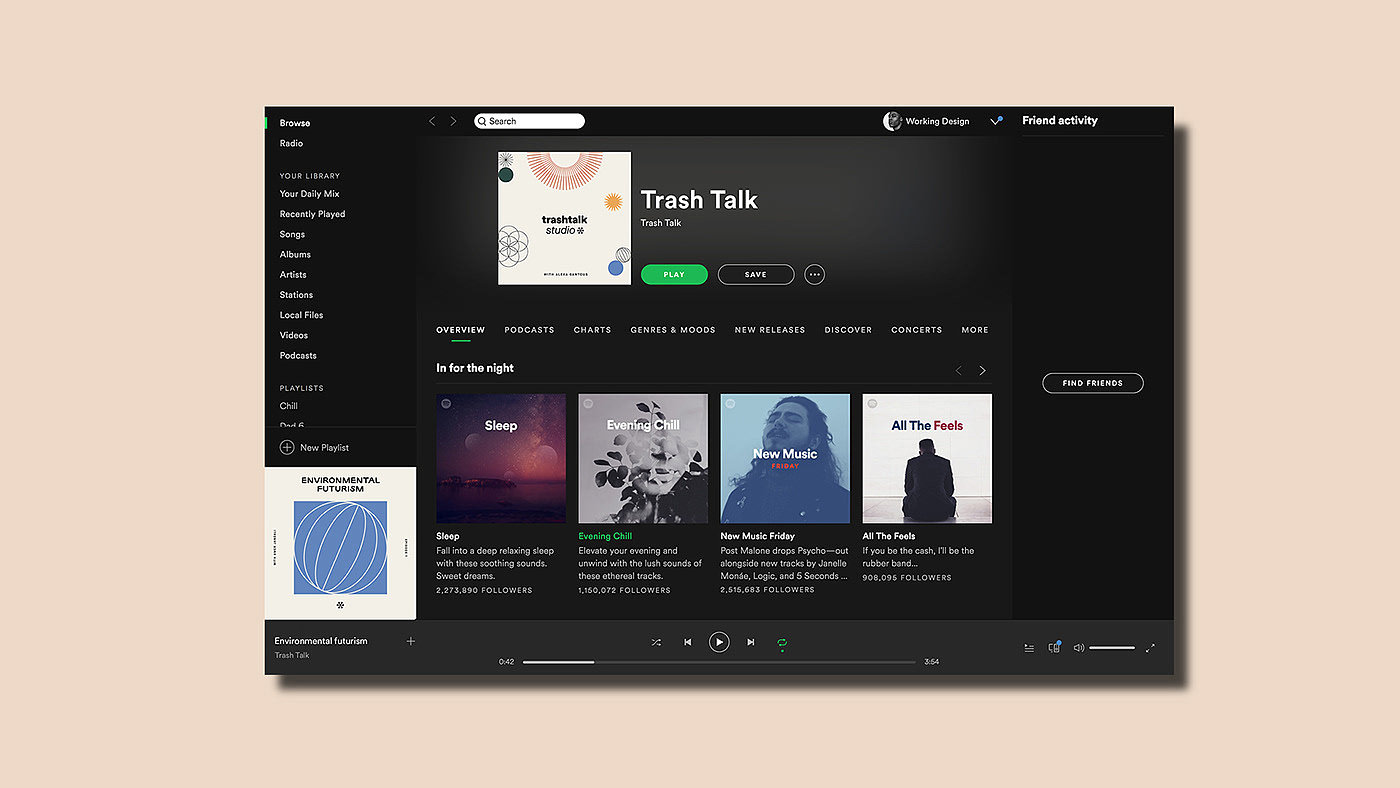Open the connect to a device icon

pos(1054,648)
